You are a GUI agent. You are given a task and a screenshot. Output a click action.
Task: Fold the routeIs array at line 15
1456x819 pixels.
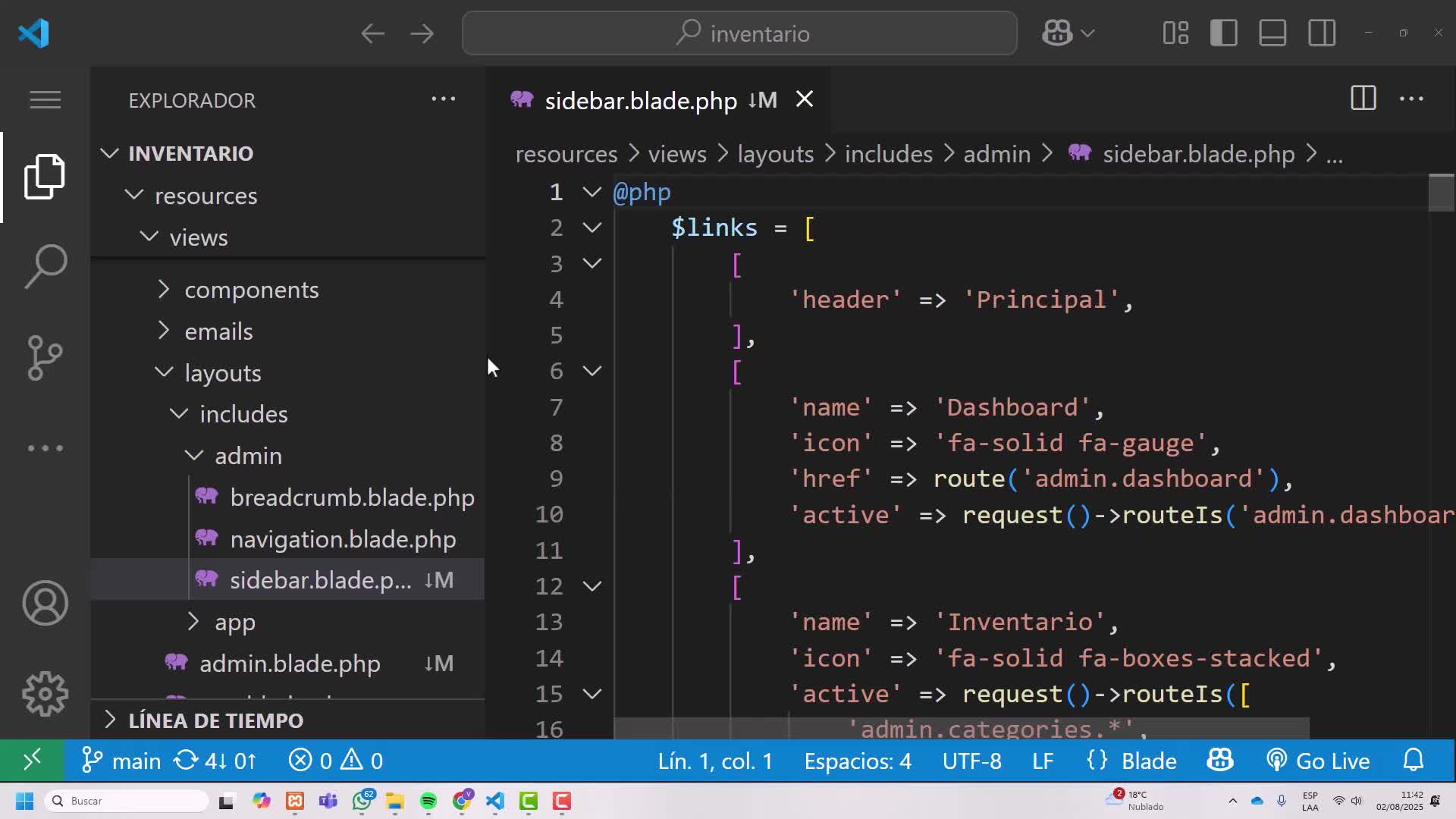point(592,693)
